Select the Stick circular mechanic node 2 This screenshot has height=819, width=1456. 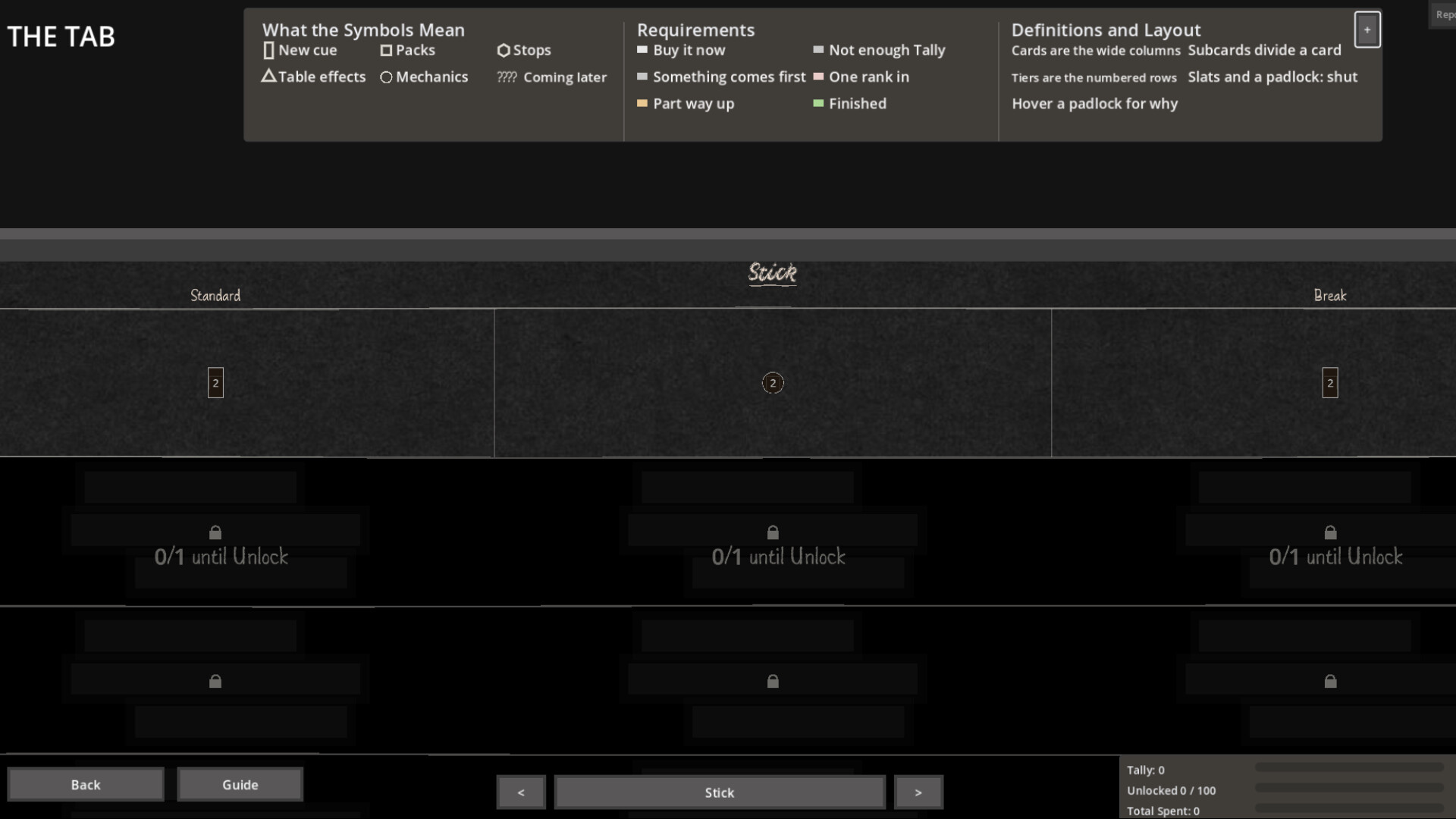[x=773, y=383]
